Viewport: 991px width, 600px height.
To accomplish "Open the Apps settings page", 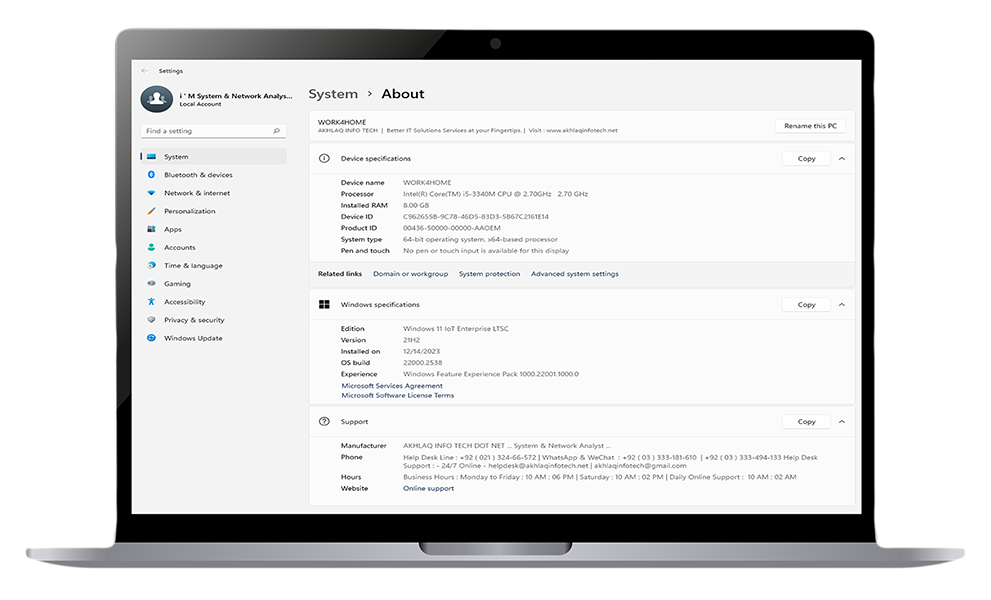I will pyautogui.click(x=173, y=229).
